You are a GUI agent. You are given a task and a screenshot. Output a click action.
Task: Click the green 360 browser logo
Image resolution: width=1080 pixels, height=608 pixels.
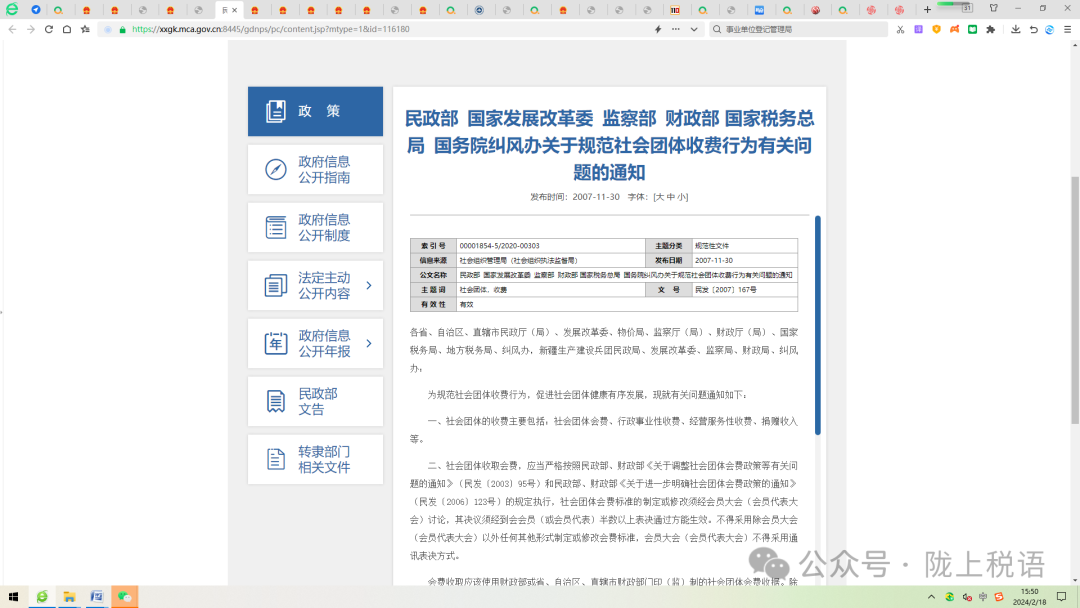pos(12,9)
